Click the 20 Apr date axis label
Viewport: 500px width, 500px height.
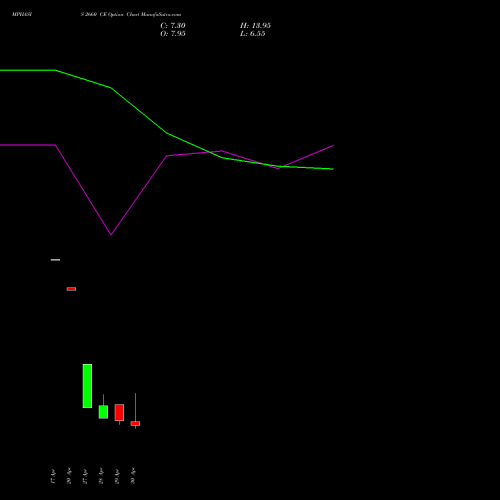click(69, 476)
